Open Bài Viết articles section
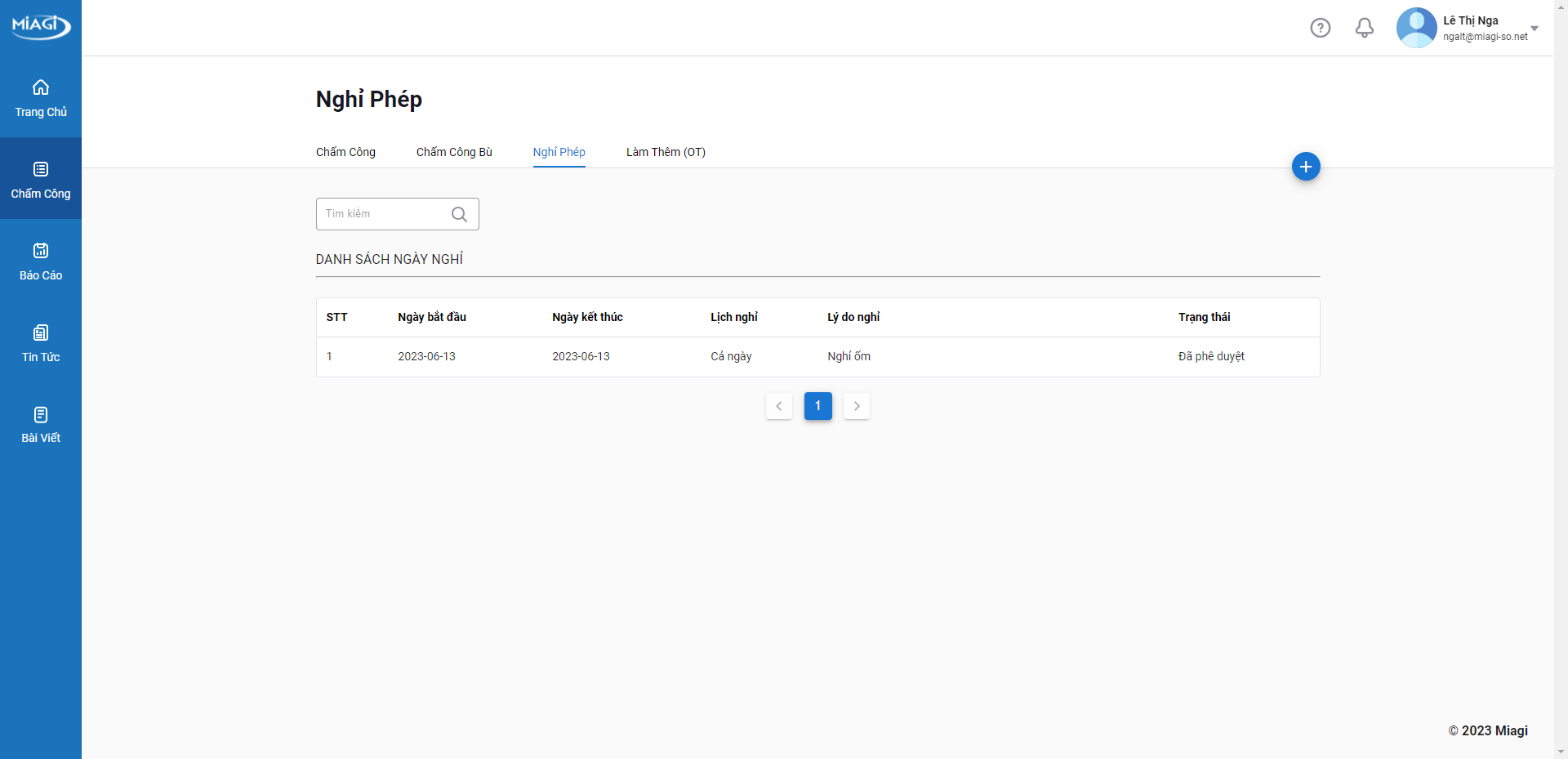Screen dimensions: 1568x759 click(x=41, y=425)
